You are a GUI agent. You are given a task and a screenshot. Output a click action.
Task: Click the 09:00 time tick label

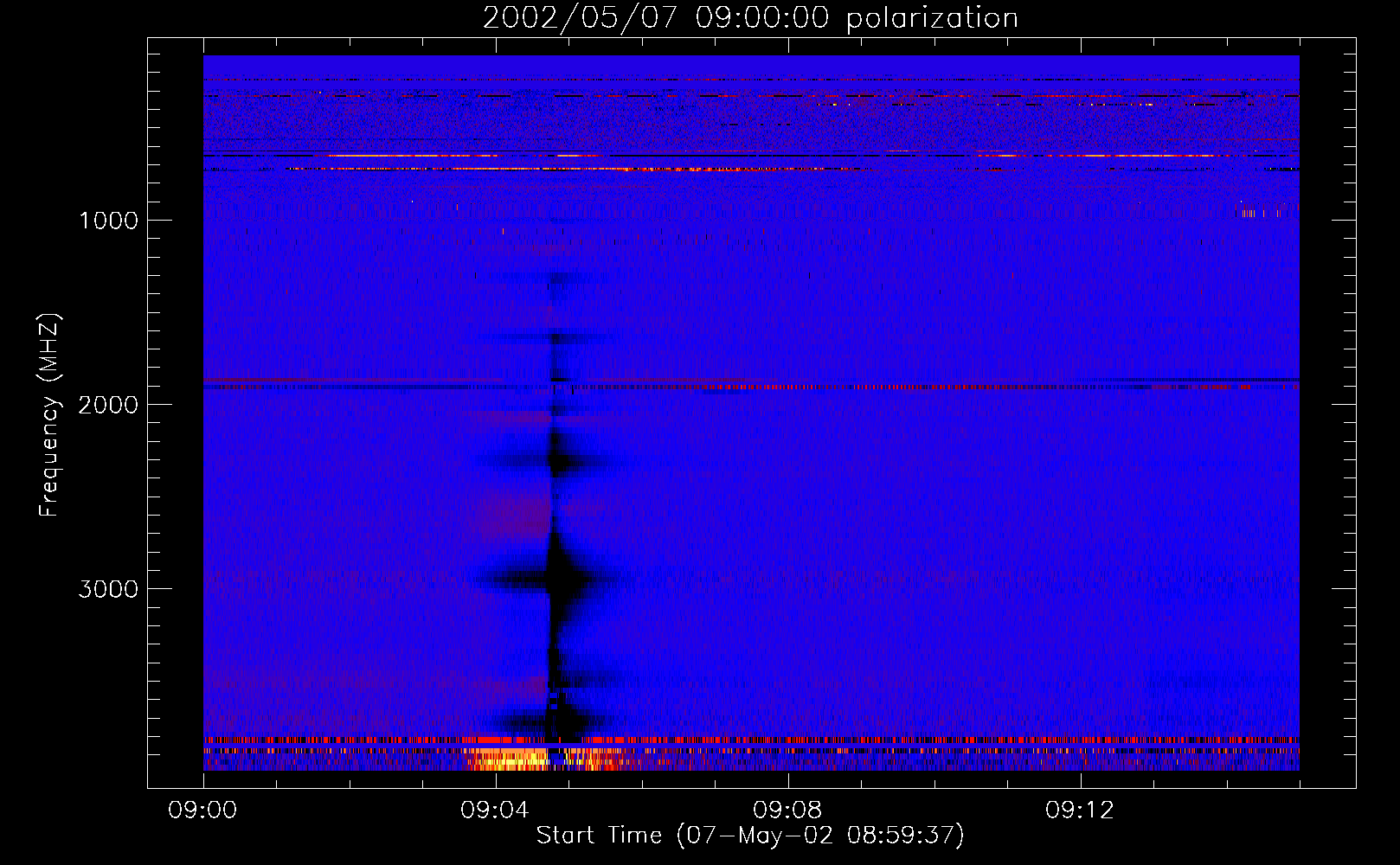pyautogui.click(x=202, y=811)
